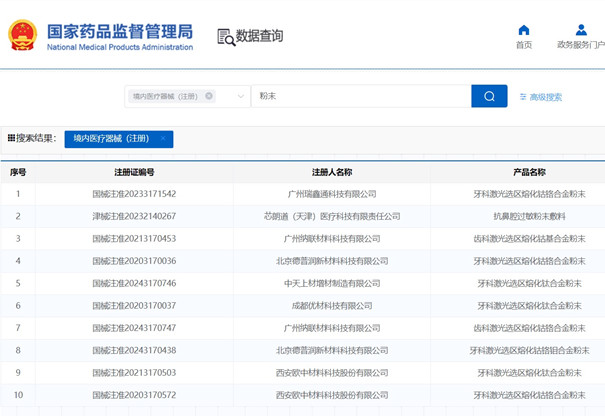
Task: Close the blue 境内医疗器械 (注册) result filter
Action: (x=163, y=139)
